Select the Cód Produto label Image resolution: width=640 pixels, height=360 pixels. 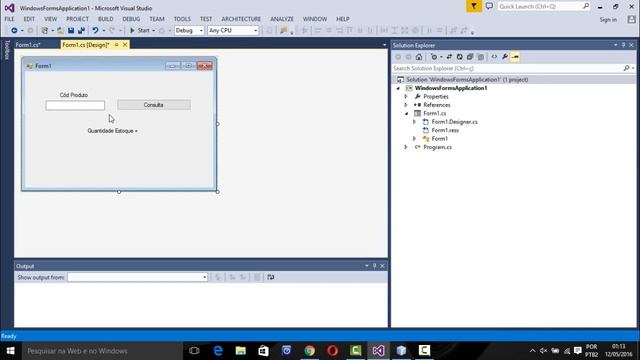[74, 95]
